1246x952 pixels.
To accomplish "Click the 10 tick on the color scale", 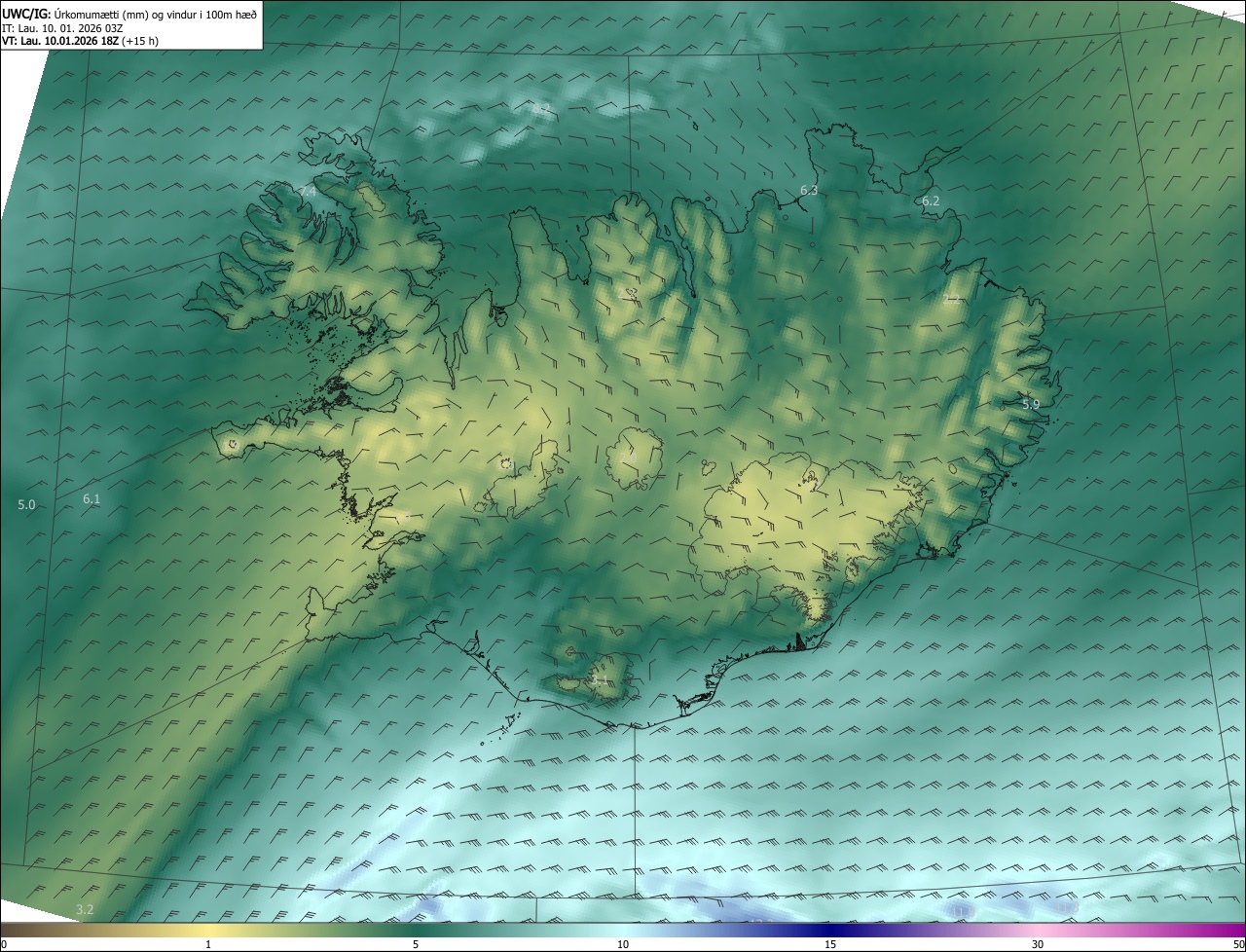I will click(623, 944).
